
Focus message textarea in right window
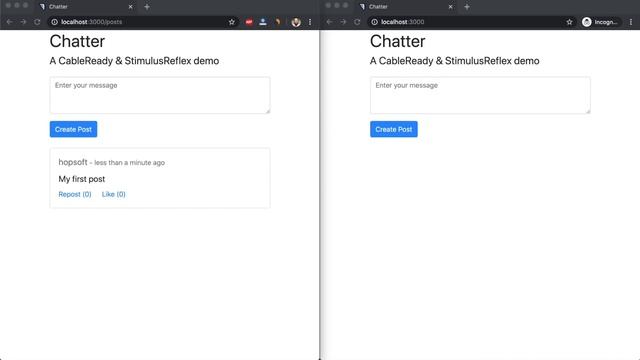[x=480, y=95]
